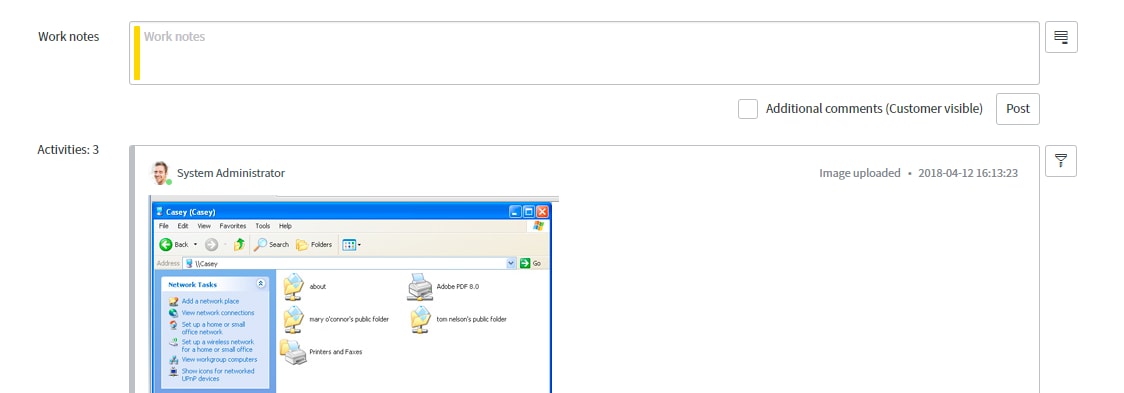Click the Adobe PDF 8.0 printer icon
1124x393 pixels.
420,286
